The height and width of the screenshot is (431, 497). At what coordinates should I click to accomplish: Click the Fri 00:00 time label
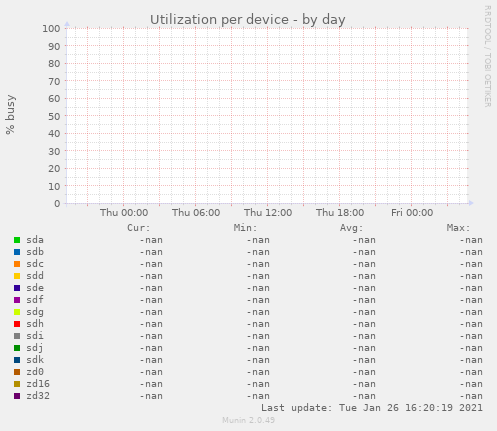(412, 213)
